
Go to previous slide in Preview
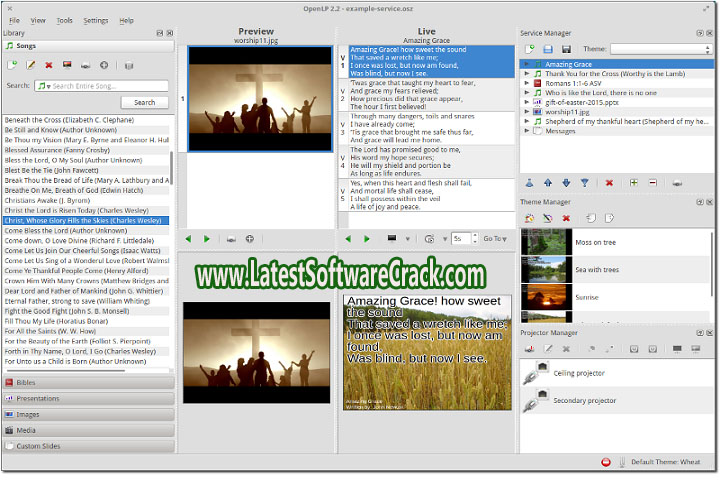pyautogui.click(x=188, y=239)
